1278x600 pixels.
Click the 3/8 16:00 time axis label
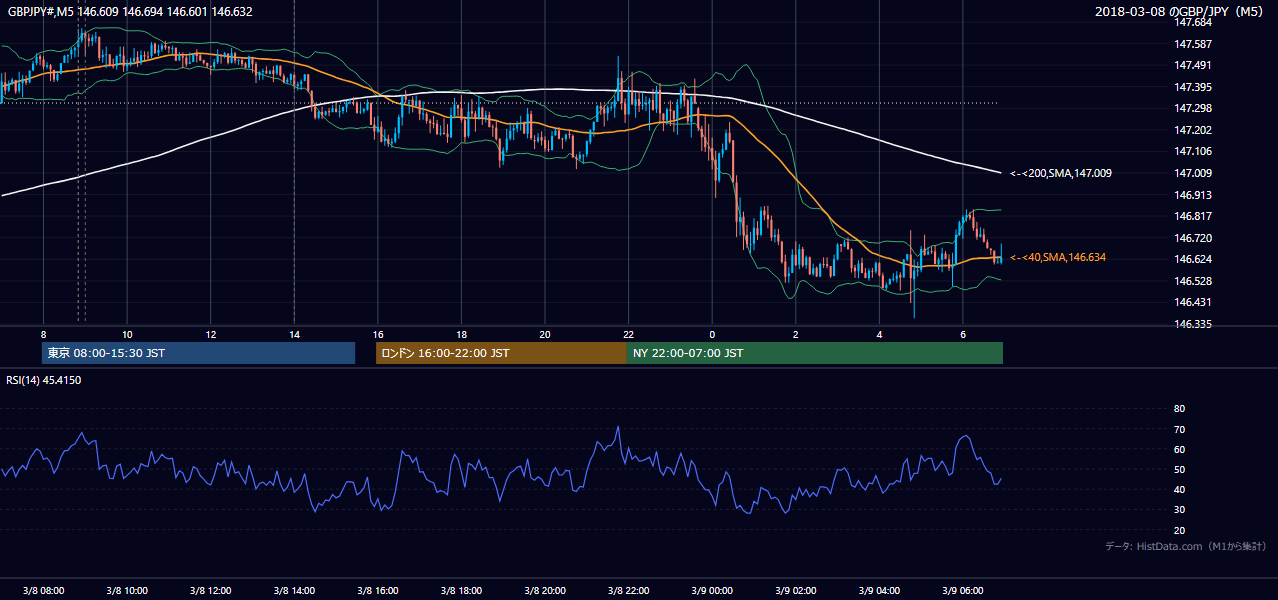(378, 590)
